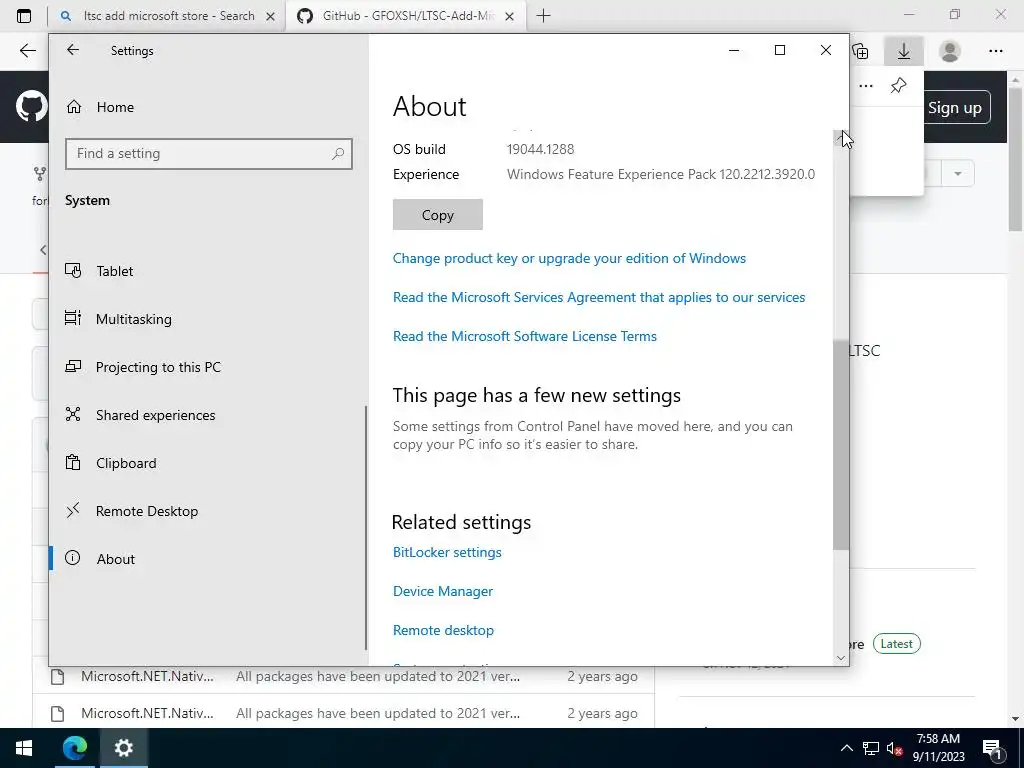The image size is (1024, 768).
Task: Select the OS build value 19044.1288
Action: (540, 149)
